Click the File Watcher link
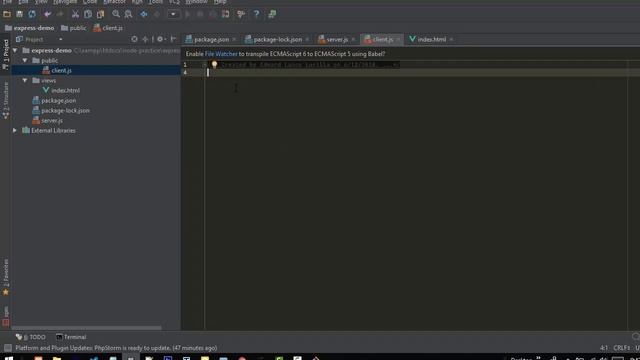The image size is (640, 360). 221,54
